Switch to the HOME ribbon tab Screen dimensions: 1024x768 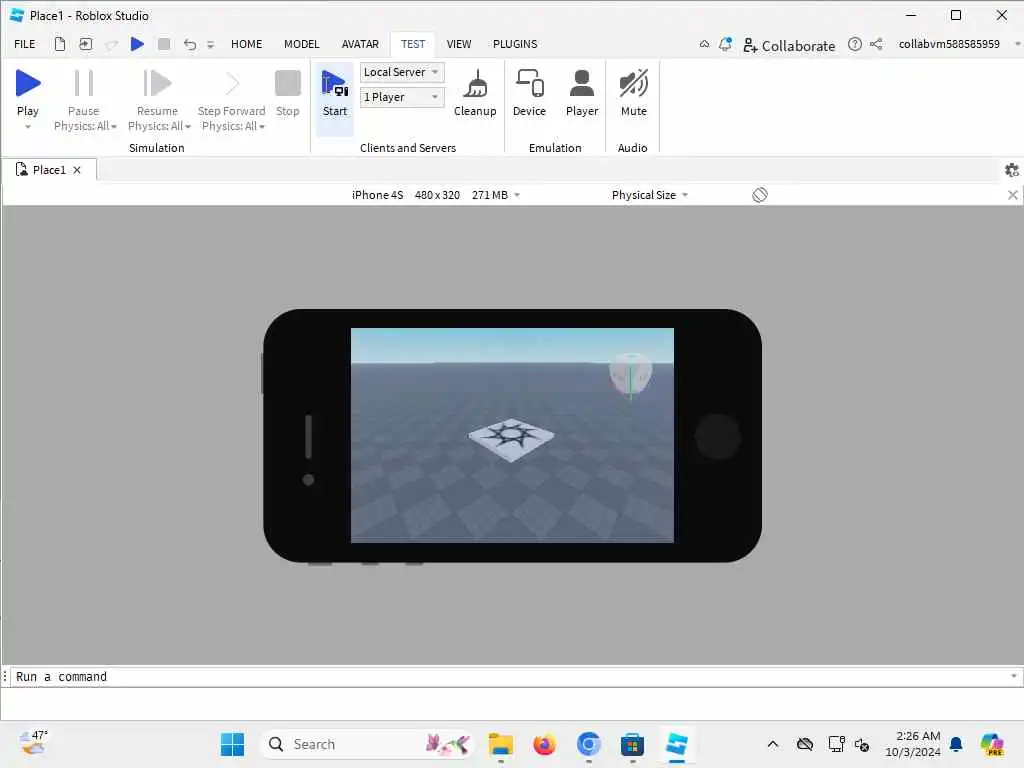click(x=246, y=44)
